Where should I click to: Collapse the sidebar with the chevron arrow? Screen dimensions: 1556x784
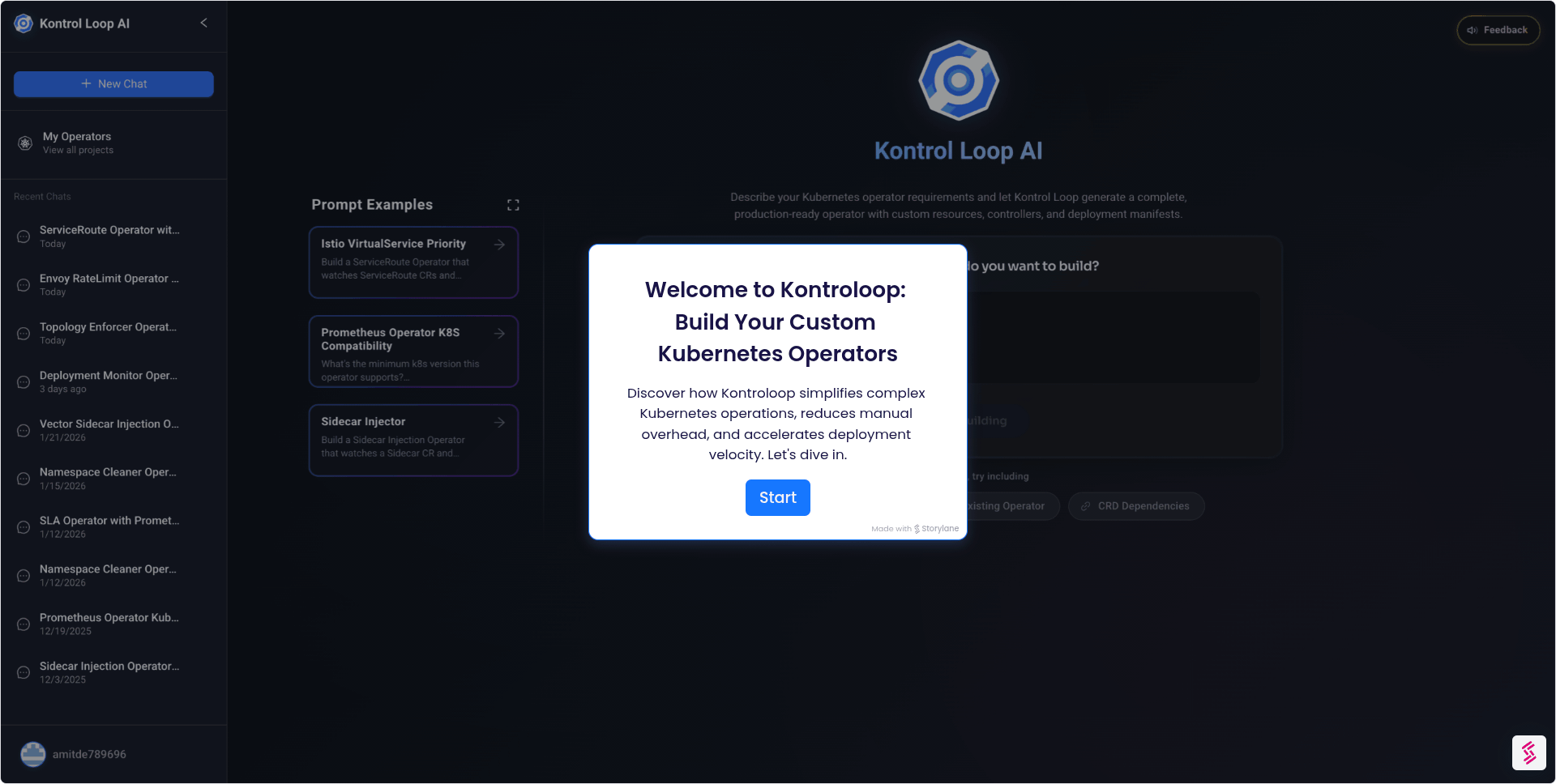point(203,23)
